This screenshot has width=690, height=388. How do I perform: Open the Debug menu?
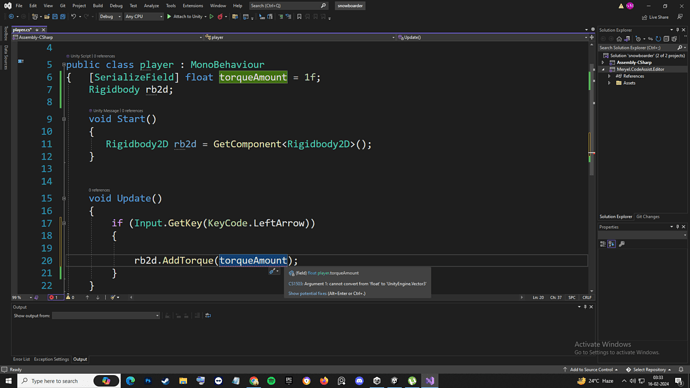click(x=116, y=6)
